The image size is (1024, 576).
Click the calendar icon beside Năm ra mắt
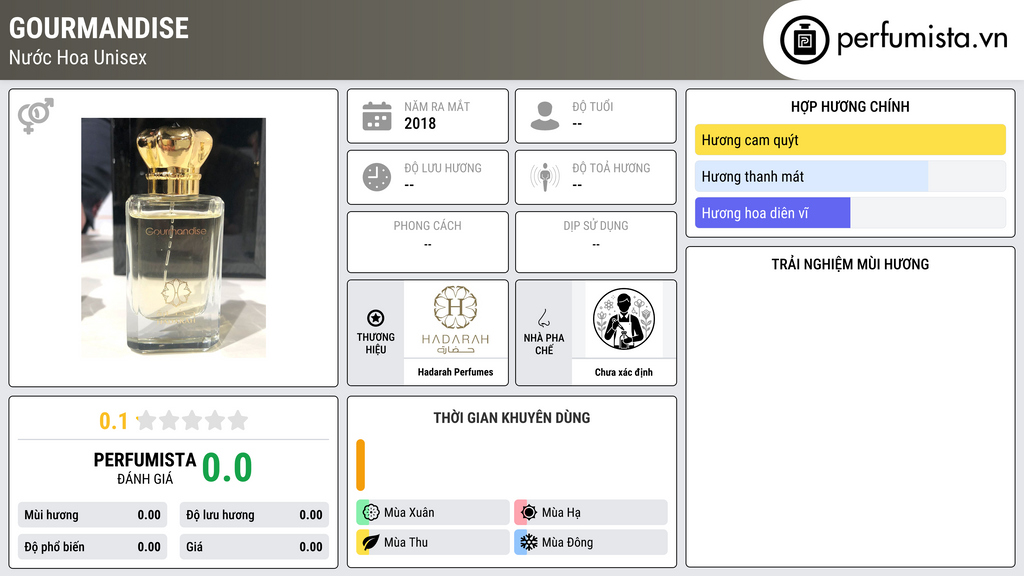(377, 116)
